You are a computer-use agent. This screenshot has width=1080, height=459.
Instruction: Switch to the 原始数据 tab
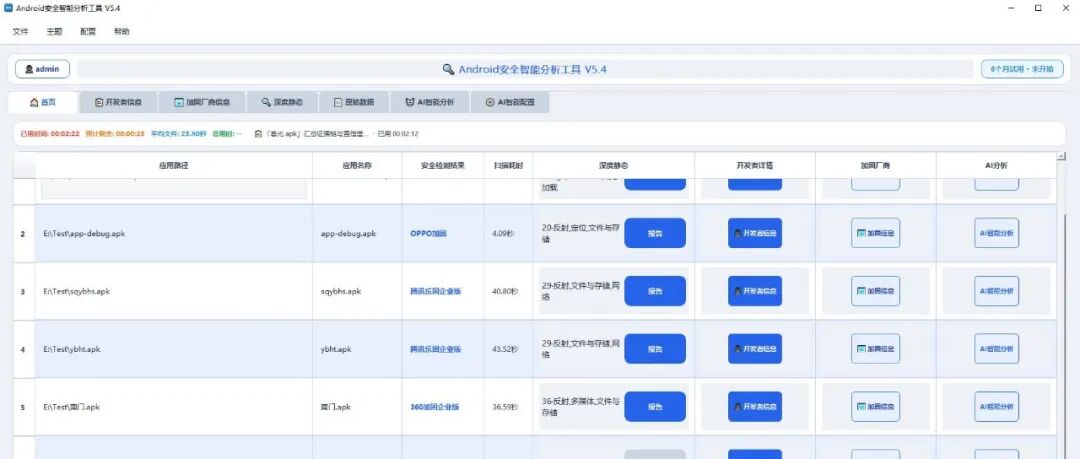click(x=354, y=102)
